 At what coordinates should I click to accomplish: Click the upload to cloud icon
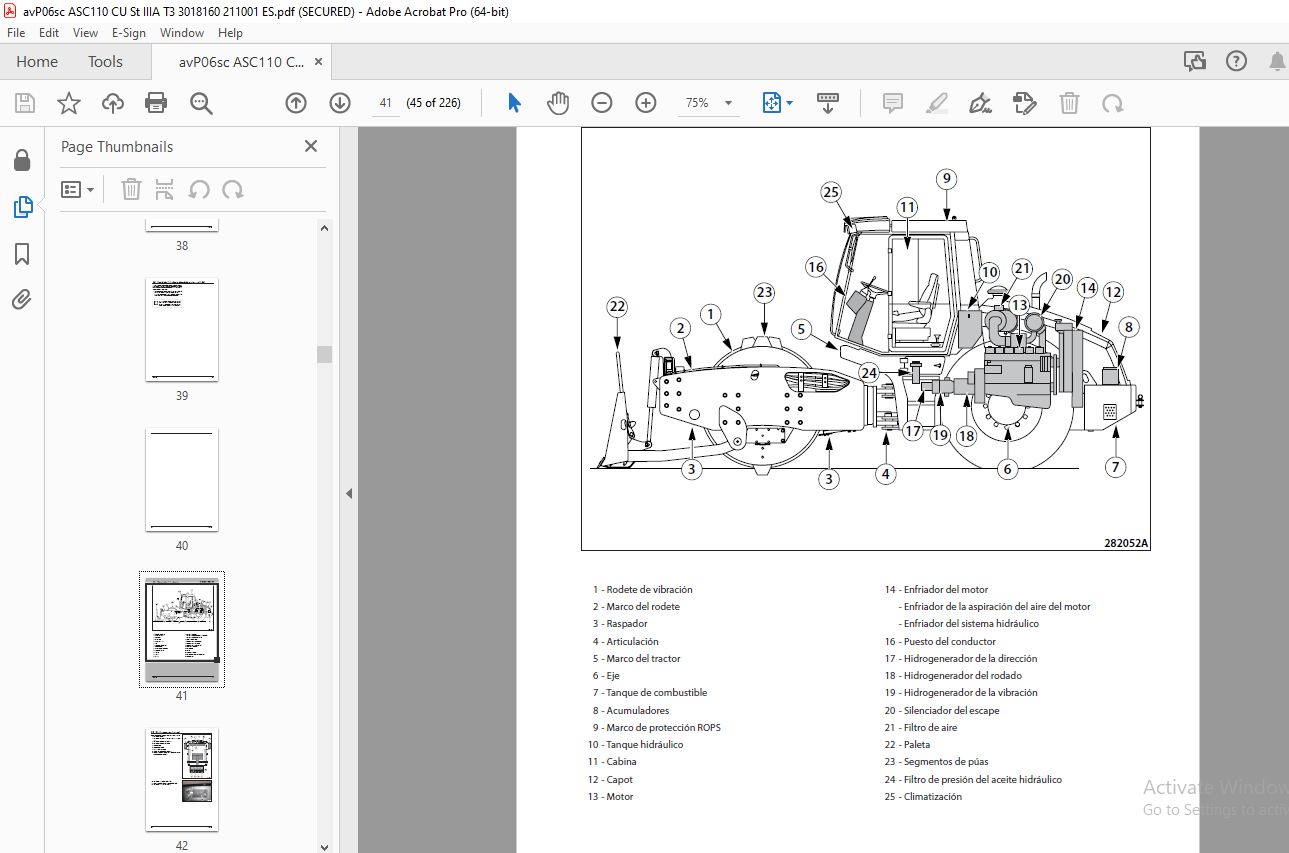[112, 103]
